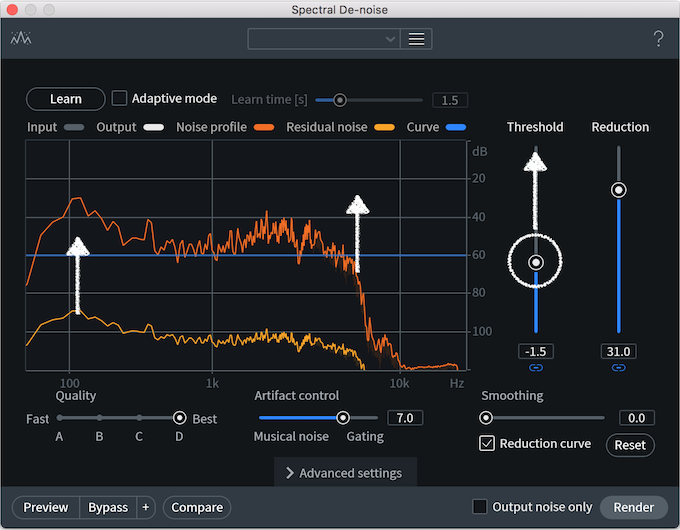Click the Smoothing value field 0.0

tap(636, 418)
